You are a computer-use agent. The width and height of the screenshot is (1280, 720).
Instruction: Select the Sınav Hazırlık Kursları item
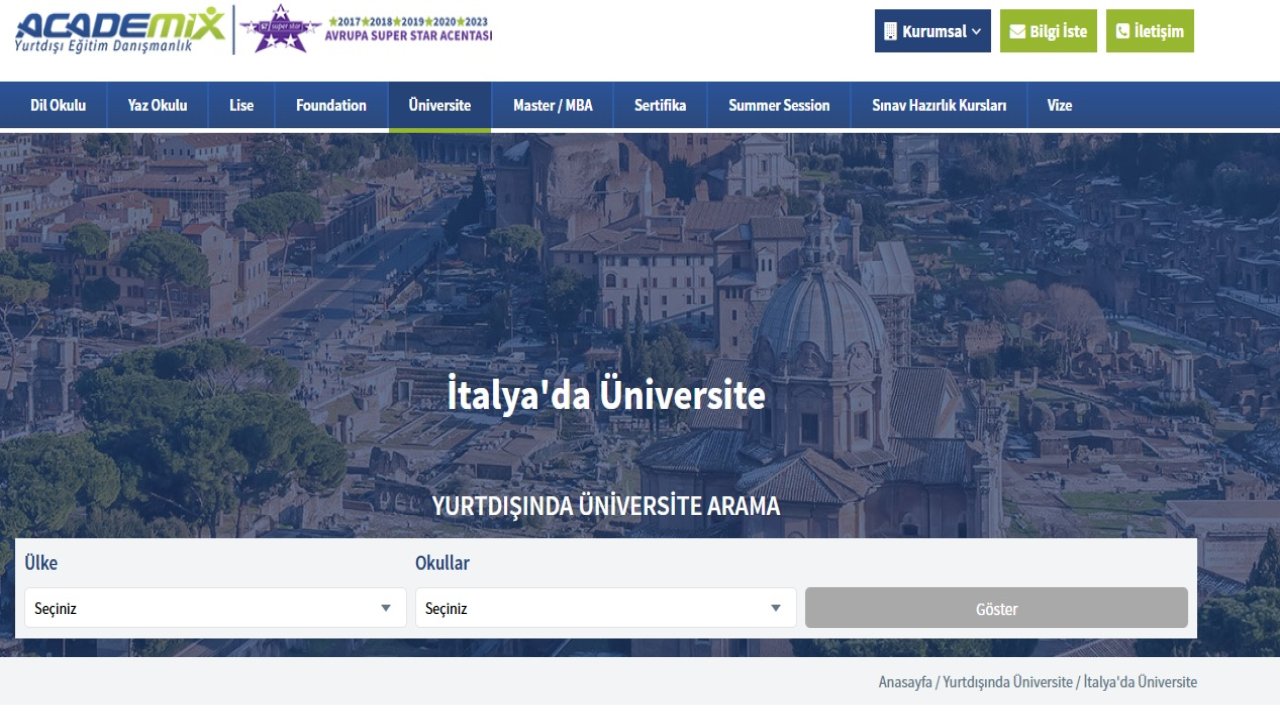(939, 105)
